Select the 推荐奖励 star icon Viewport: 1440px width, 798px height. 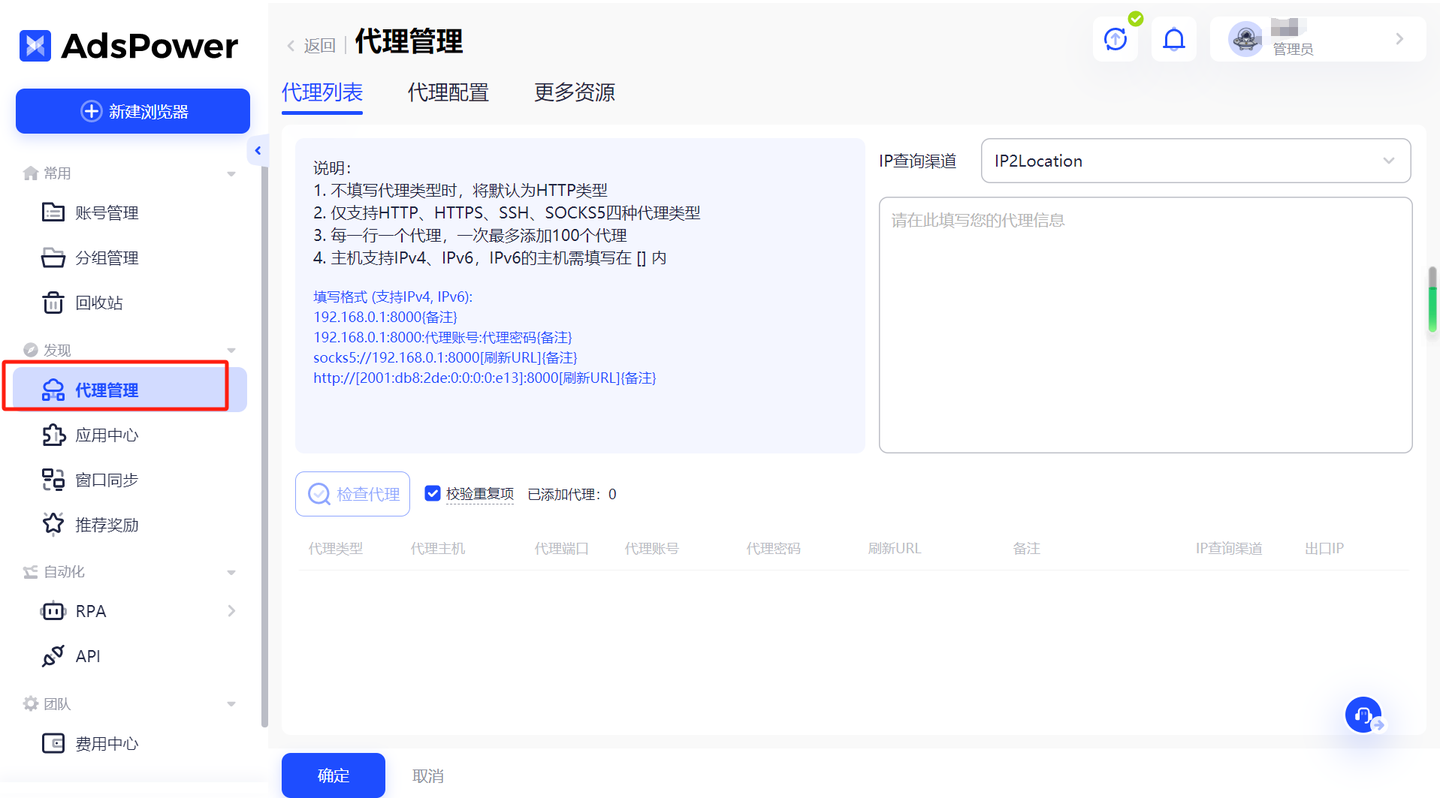[53, 523]
